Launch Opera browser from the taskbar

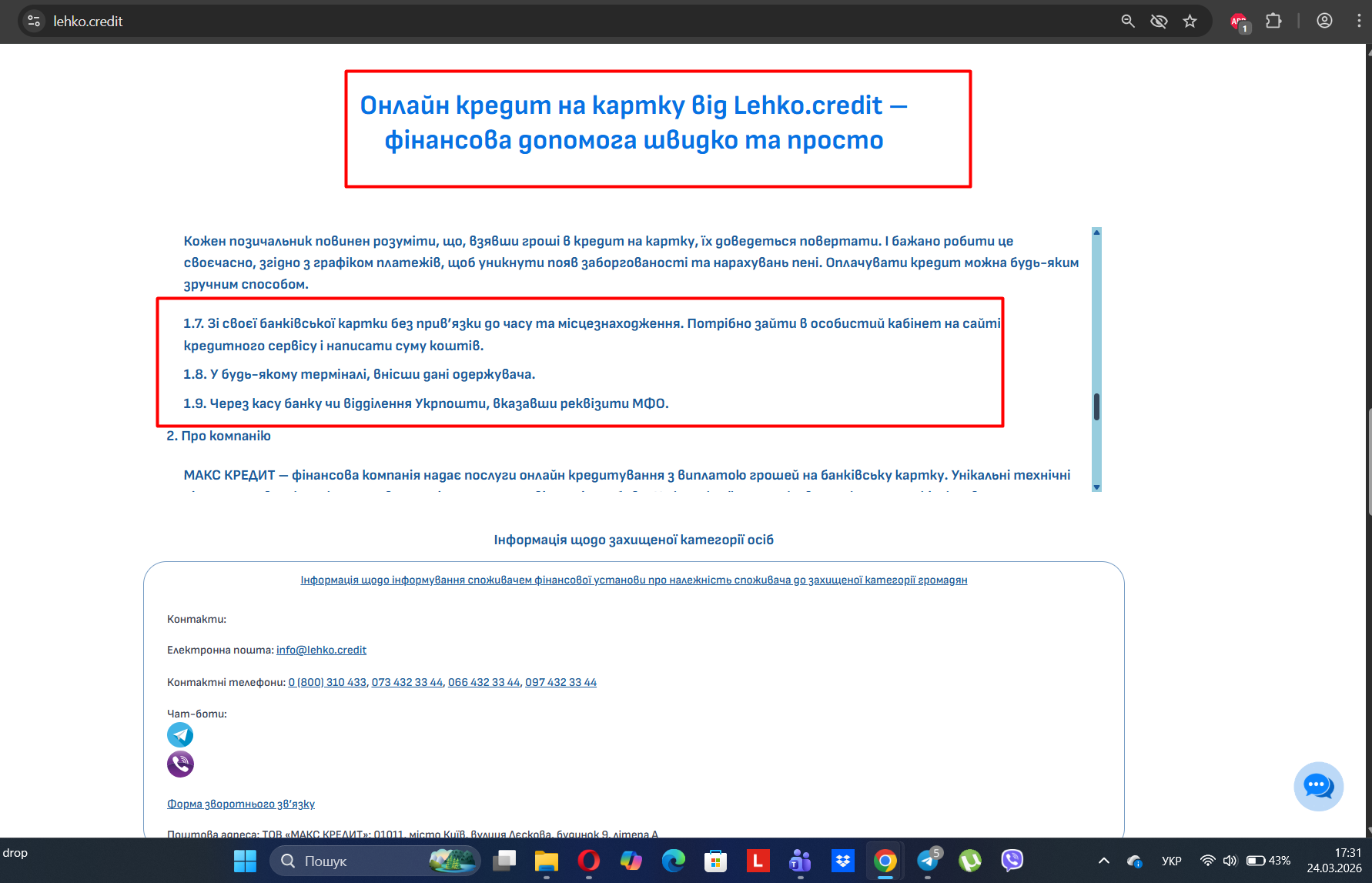(x=589, y=861)
